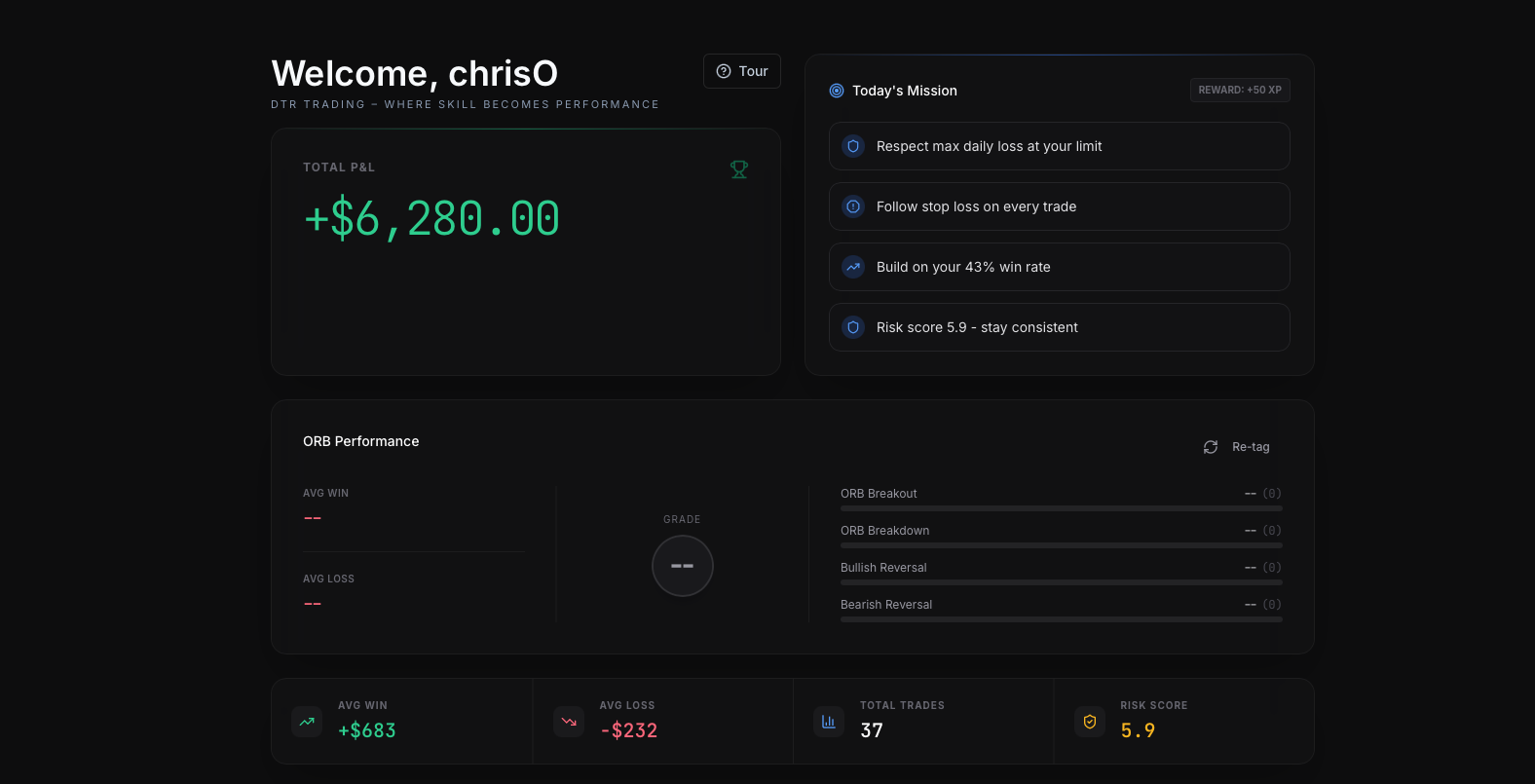The height and width of the screenshot is (784, 1535).
Task: Select the ORB Breakout label
Action: 879,494
